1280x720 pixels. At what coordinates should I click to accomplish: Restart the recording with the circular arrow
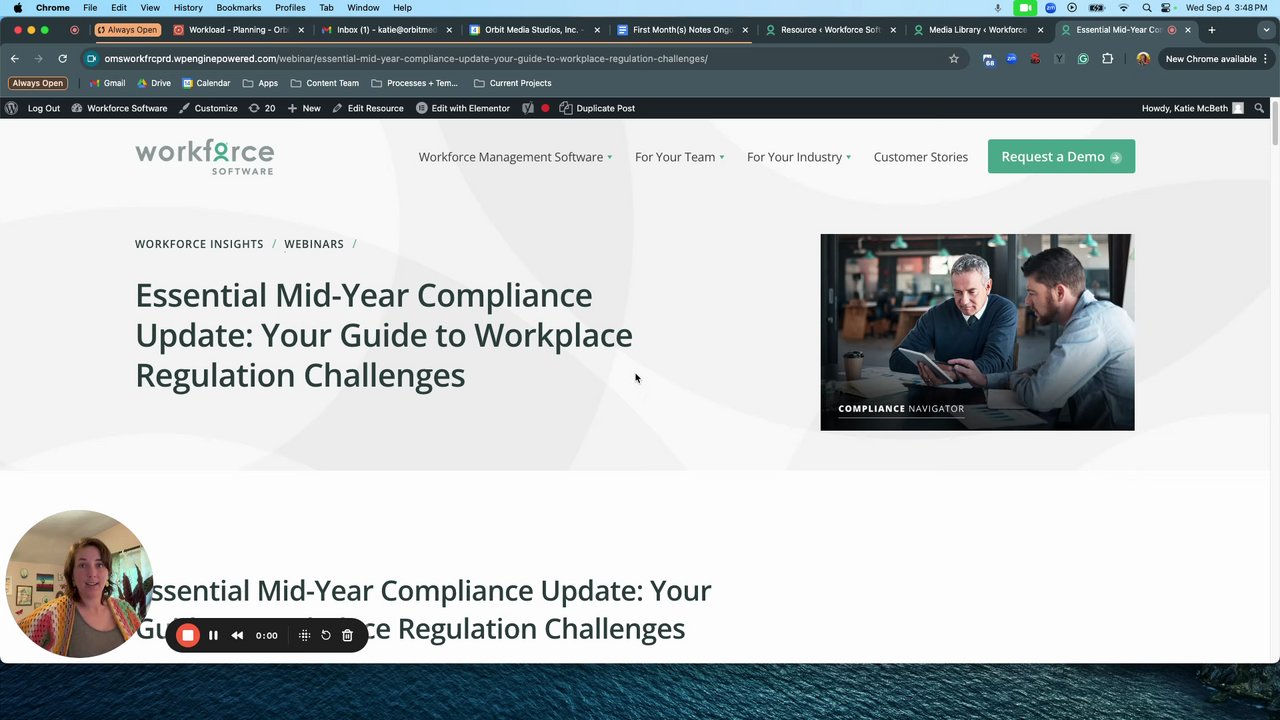point(326,635)
